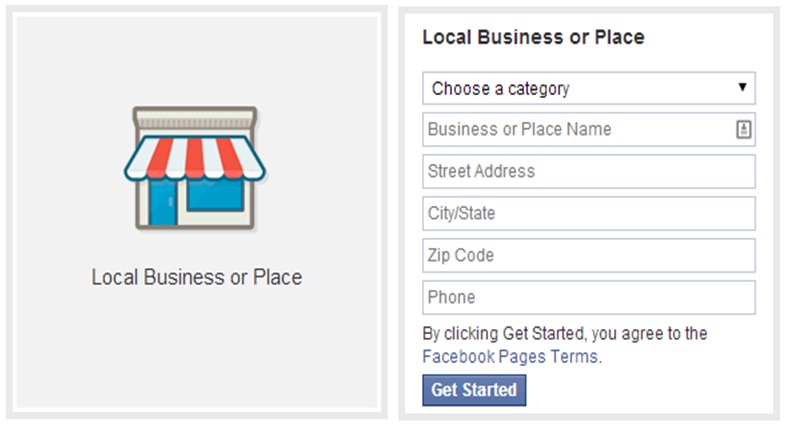Focus the Phone input field
Viewport: 786px width, 427px height.
click(588, 298)
